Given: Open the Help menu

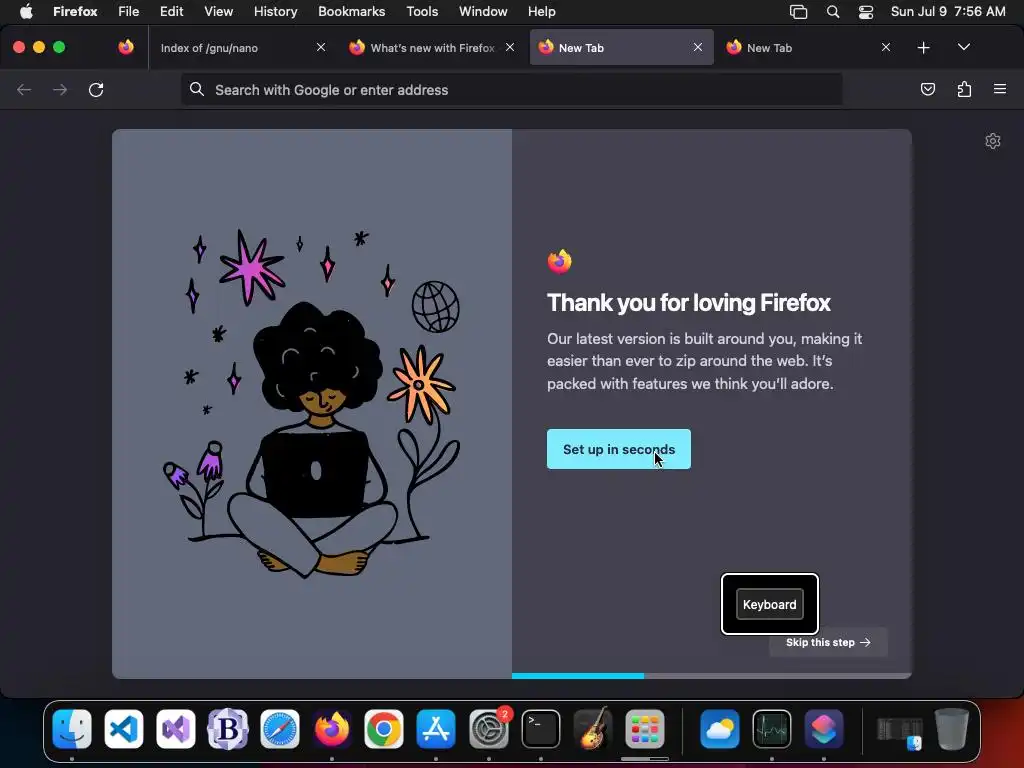Looking at the screenshot, I should pos(541,11).
